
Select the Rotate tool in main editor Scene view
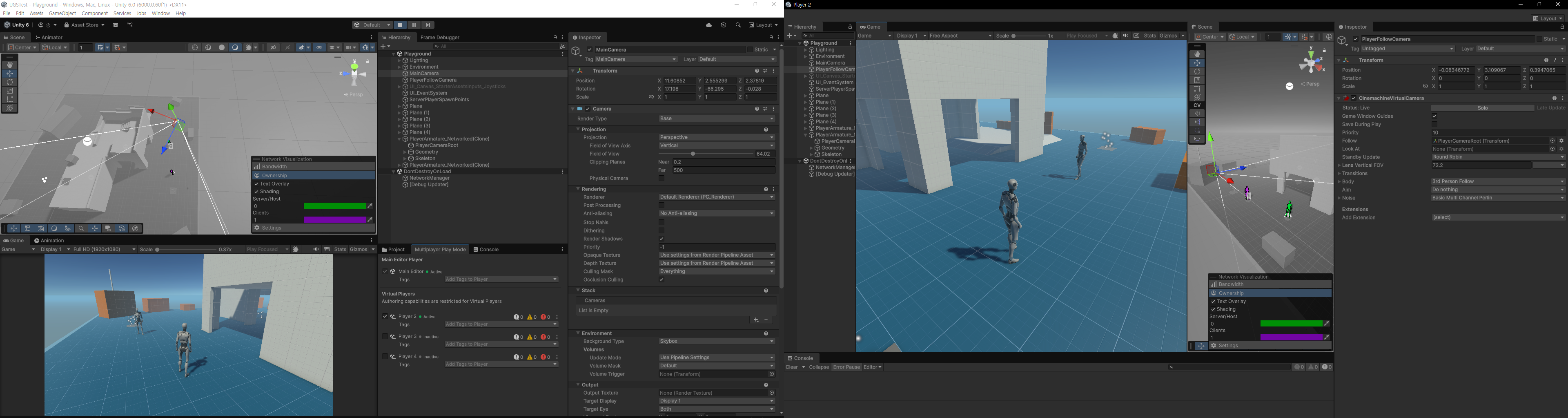tap(9, 82)
